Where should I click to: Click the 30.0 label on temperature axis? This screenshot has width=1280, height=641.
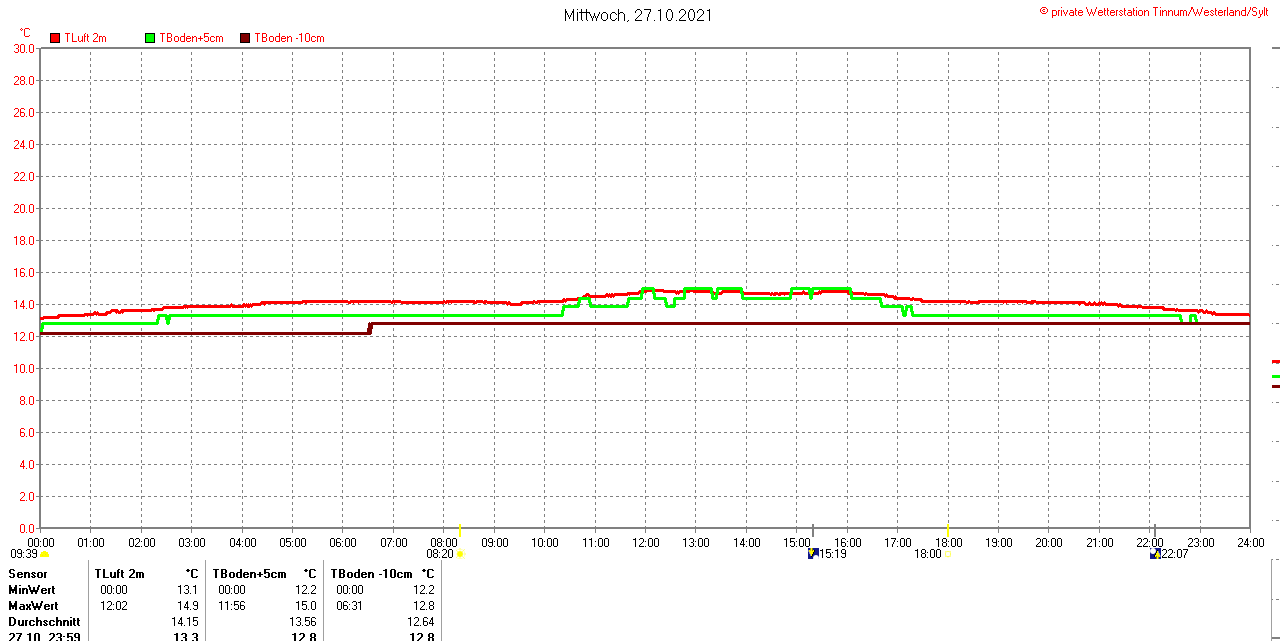click(x=24, y=48)
